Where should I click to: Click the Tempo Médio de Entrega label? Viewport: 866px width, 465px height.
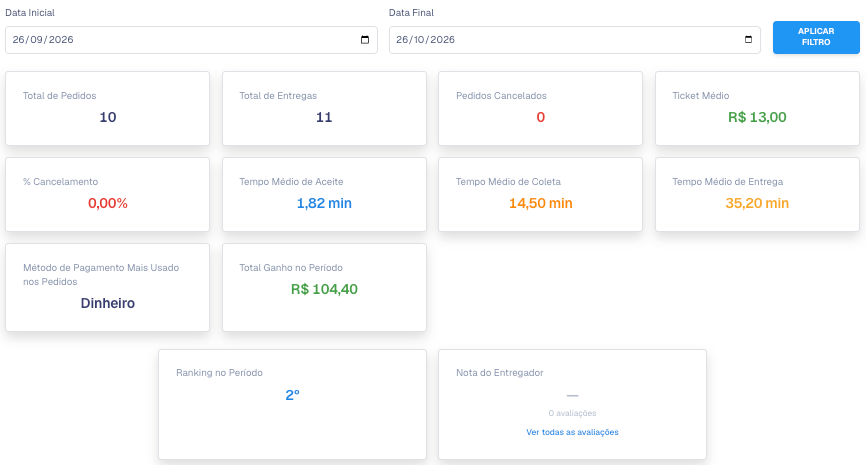727,182
